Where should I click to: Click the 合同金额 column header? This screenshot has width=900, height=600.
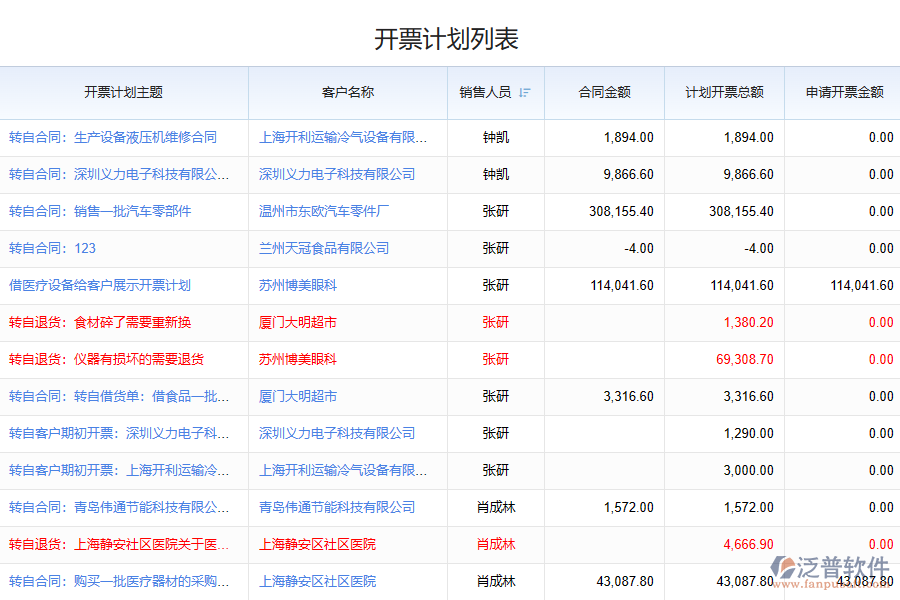pos(604,93)
